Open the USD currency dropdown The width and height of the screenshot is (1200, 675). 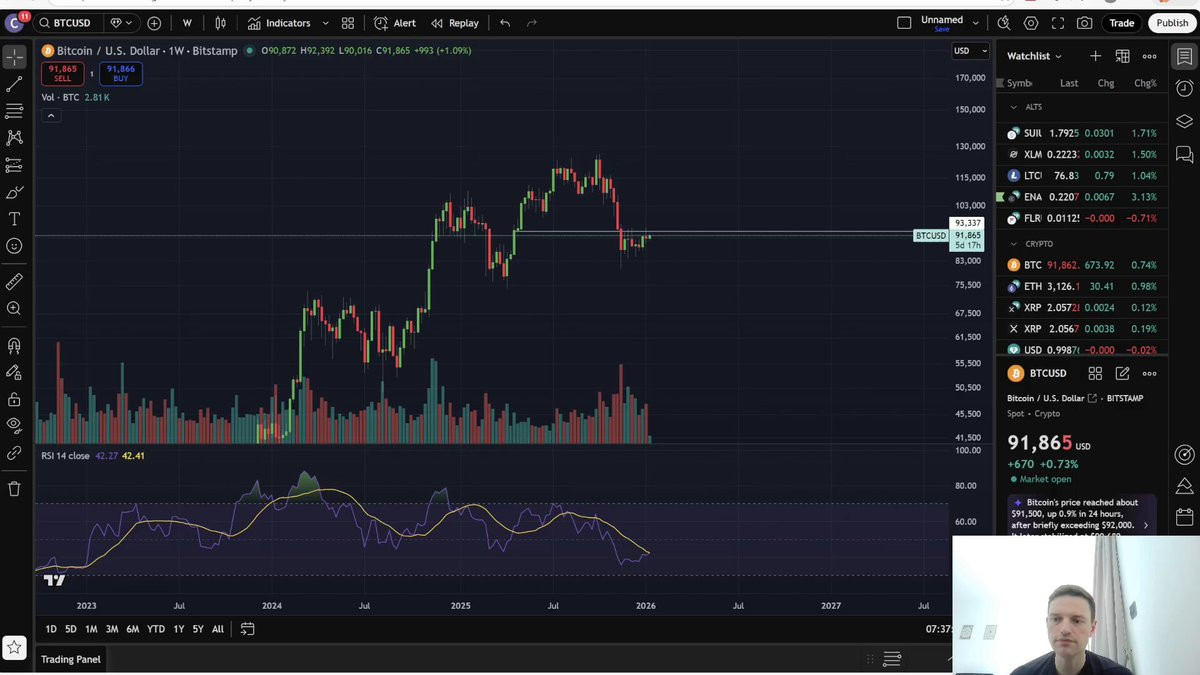click(x=970, y=50)
